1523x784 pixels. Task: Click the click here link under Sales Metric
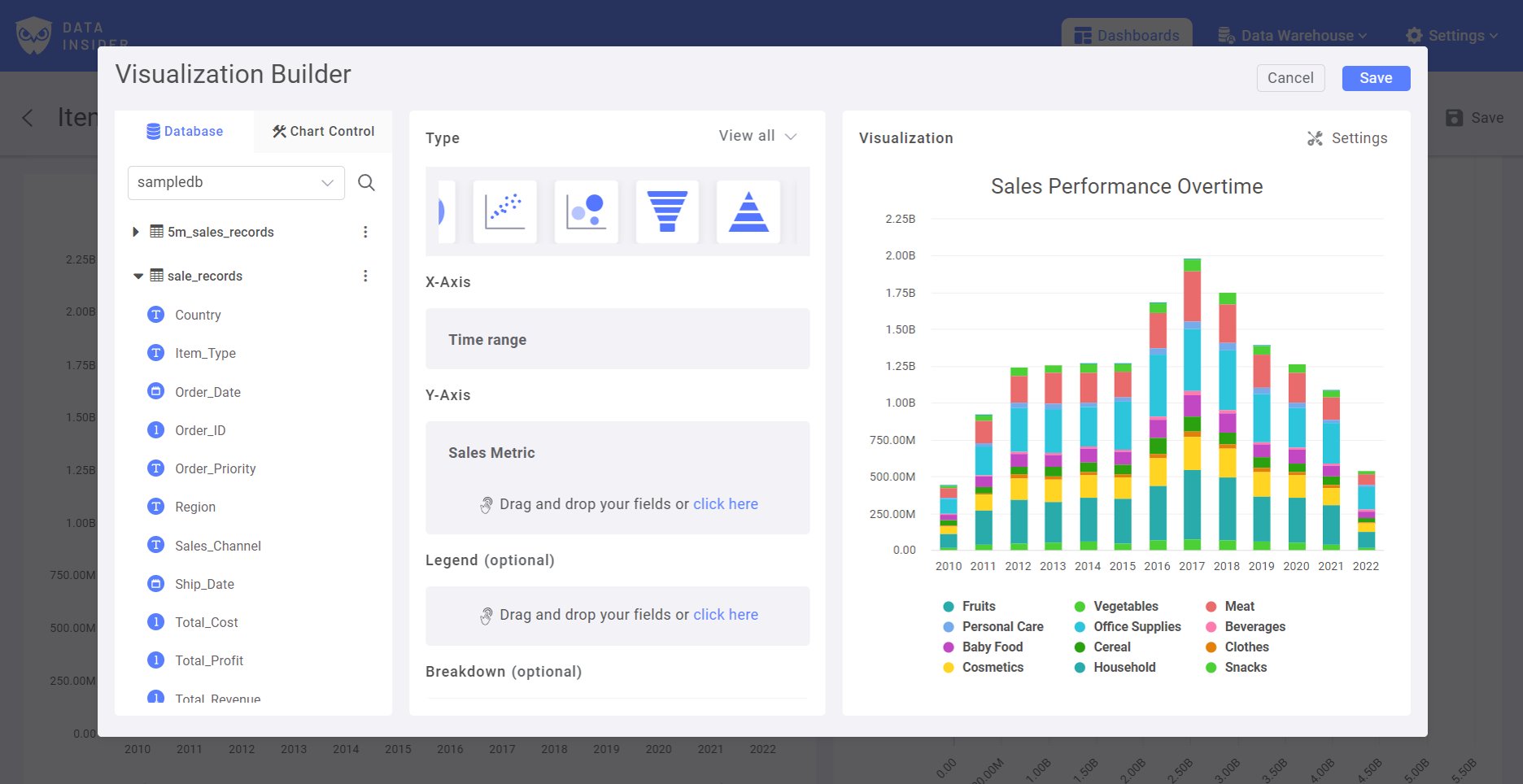pyautogui.click(x=725, y=503)
